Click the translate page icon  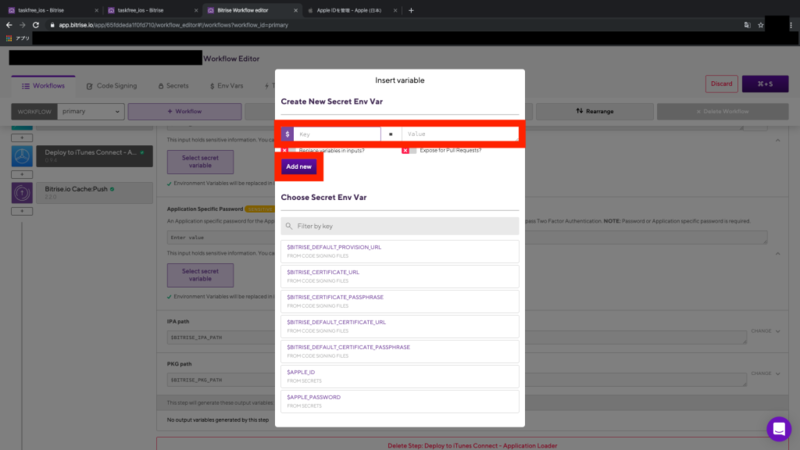pyautogui.click(x=747, y=25)
